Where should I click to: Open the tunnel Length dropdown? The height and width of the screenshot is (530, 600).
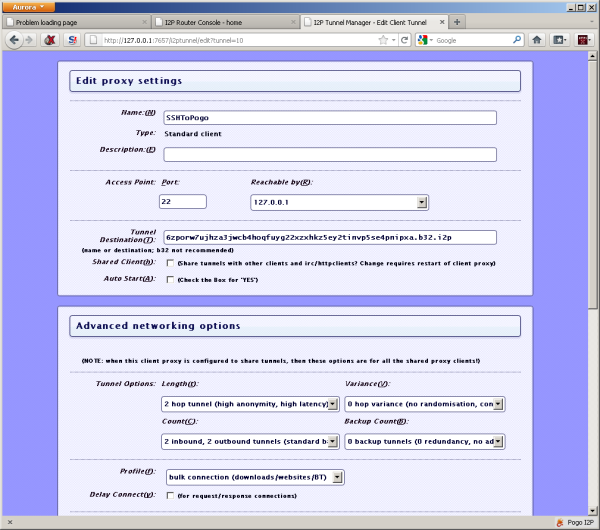(x=250, y=404)
